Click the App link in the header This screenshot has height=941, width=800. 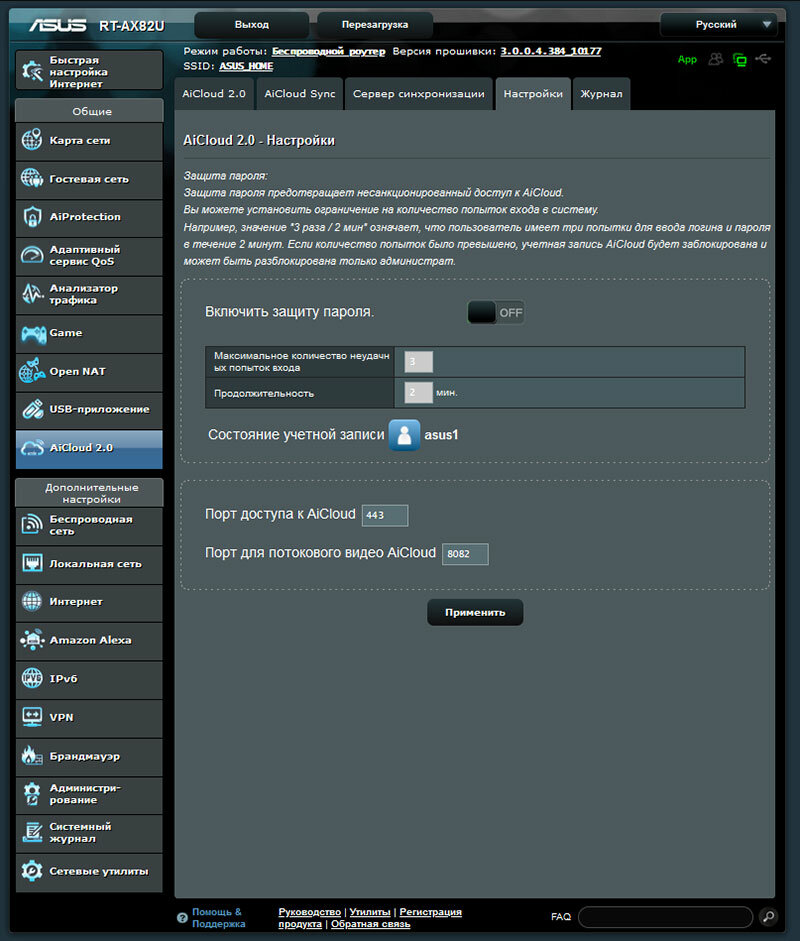pyautogui.click(x=687, y=59)
